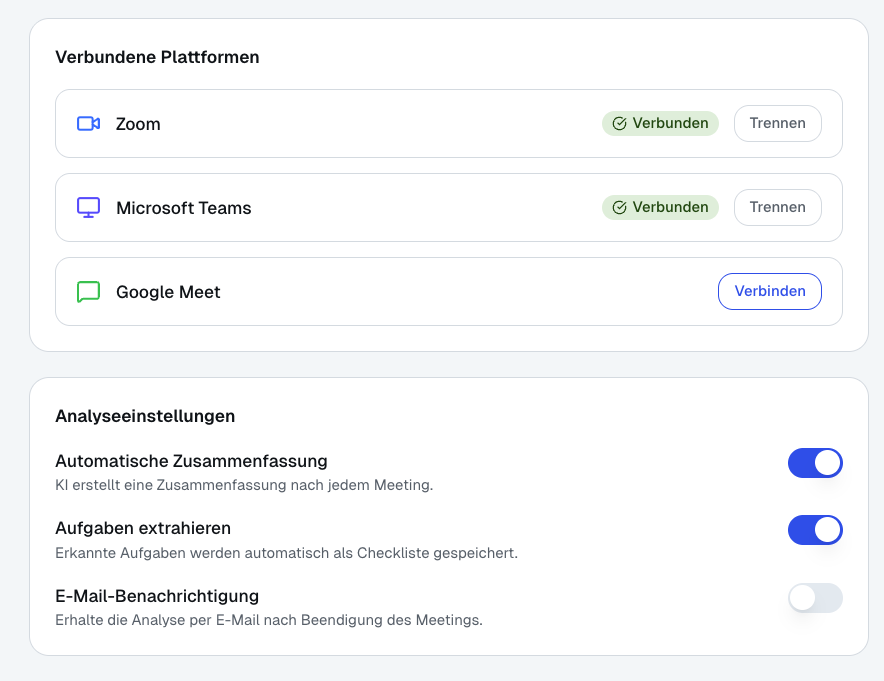This screenshot has height=681, width=884.
Task: Click the Microsoft Teams monitor icon
Action: (88, 207)
